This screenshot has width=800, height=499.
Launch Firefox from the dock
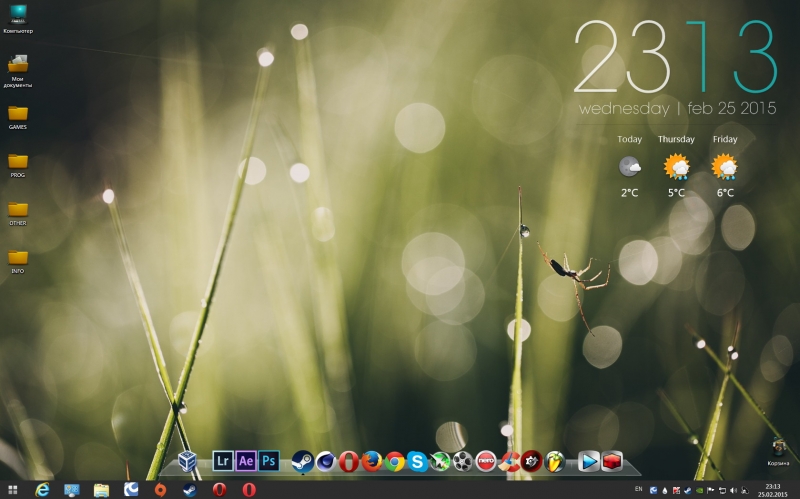(x=371, y=462)
